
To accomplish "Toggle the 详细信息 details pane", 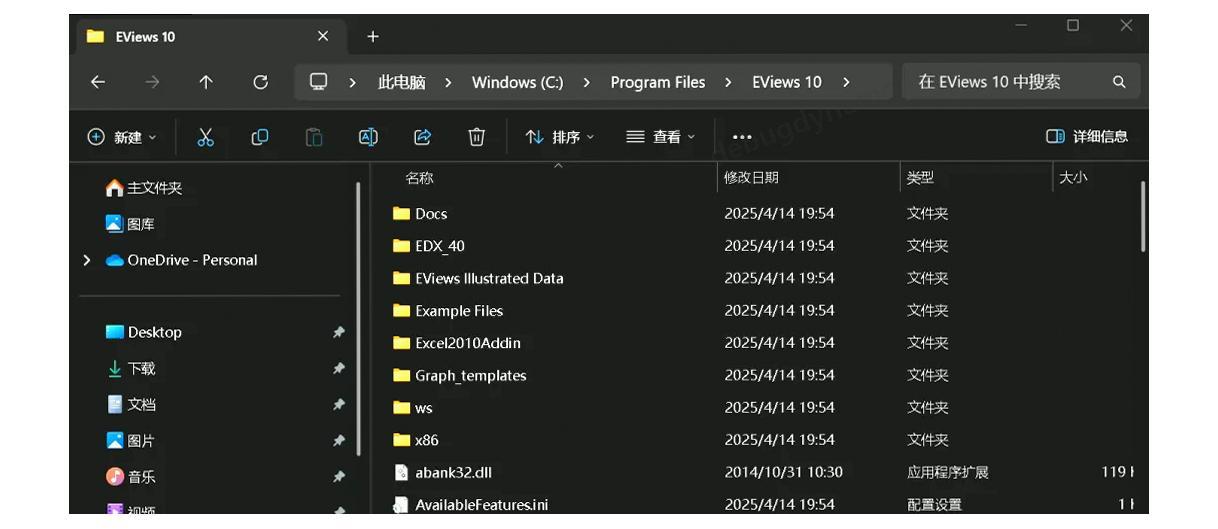I will point(1087,137).
